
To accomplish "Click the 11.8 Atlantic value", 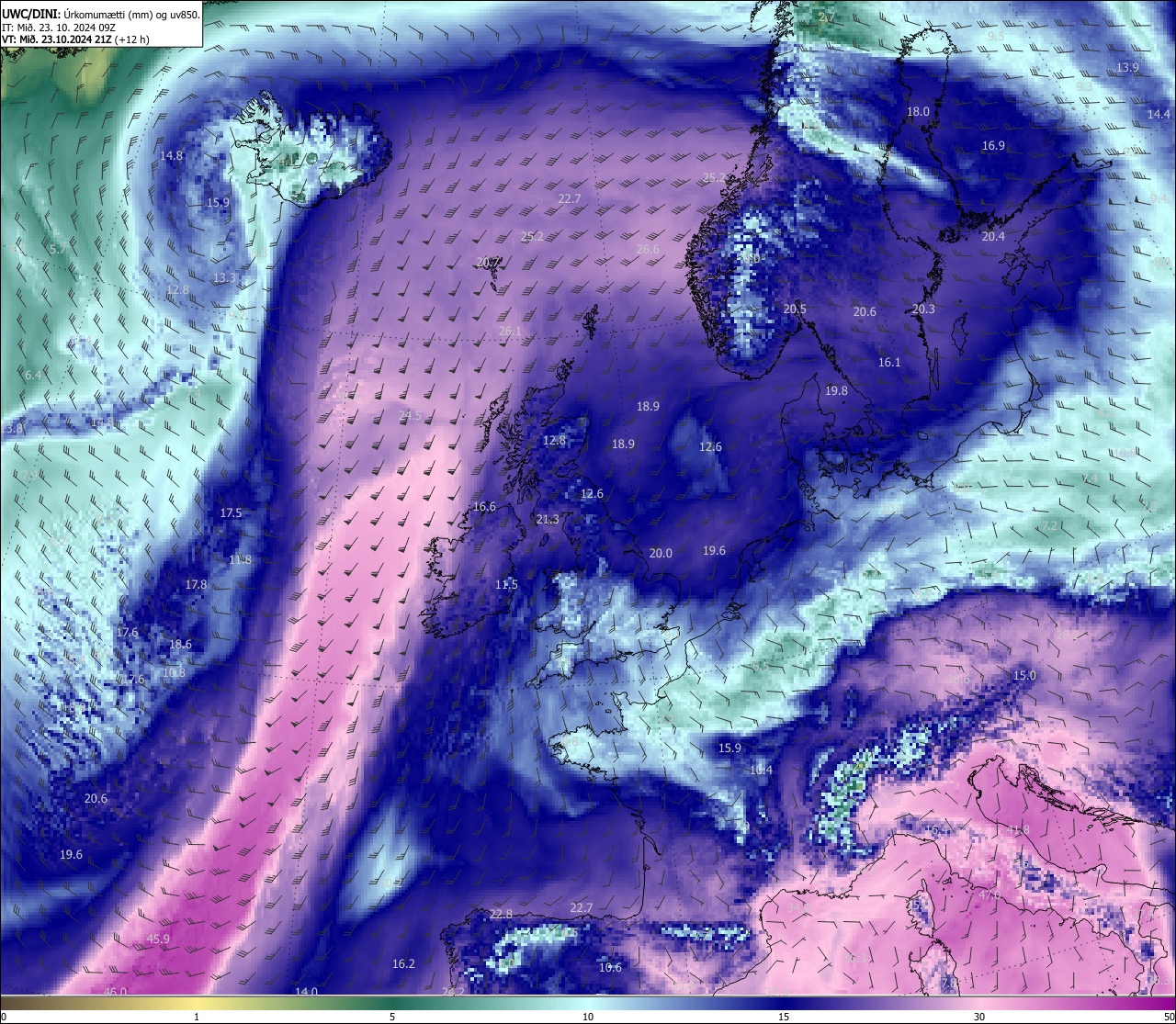I will (x=240, y=560).
